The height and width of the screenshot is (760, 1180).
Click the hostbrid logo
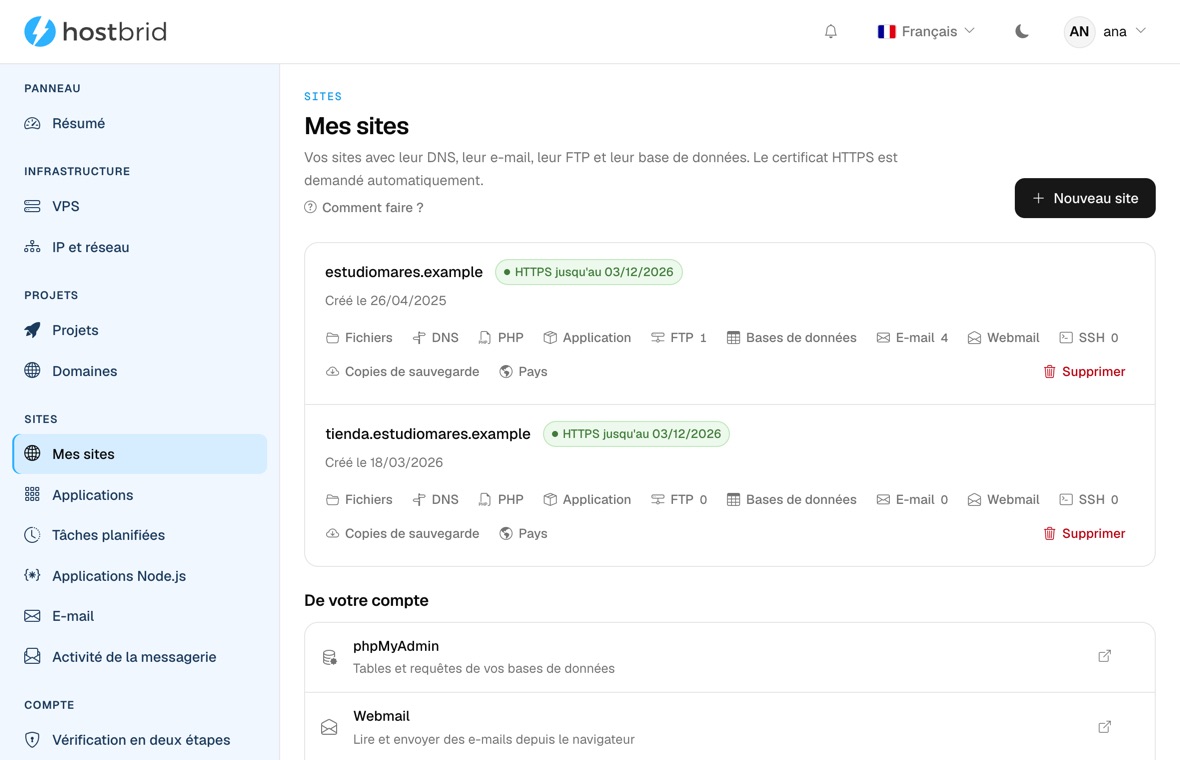click(95, 32)
